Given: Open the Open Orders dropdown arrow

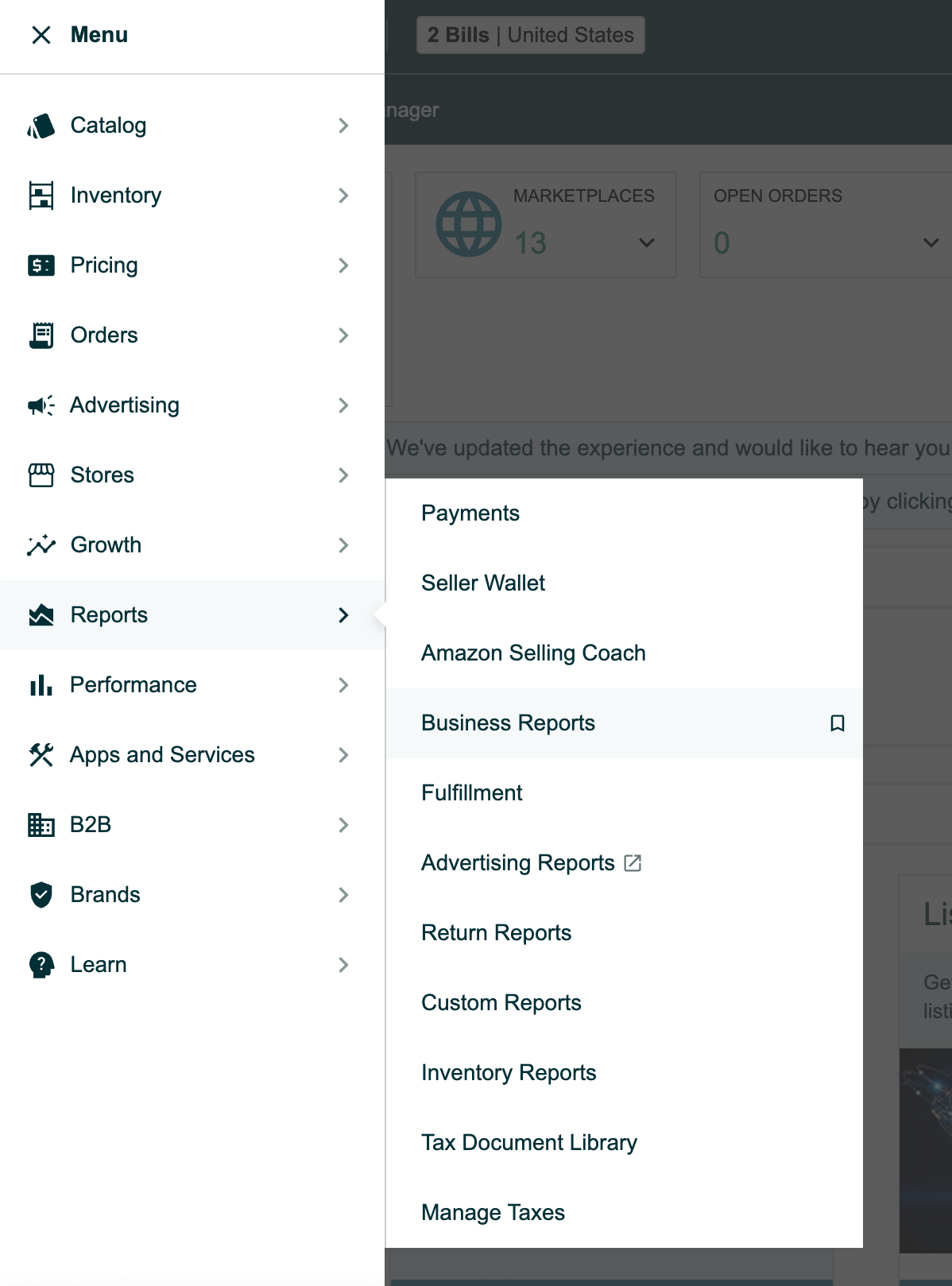Looking at the screenshot, I should click(x=931, y=242).
